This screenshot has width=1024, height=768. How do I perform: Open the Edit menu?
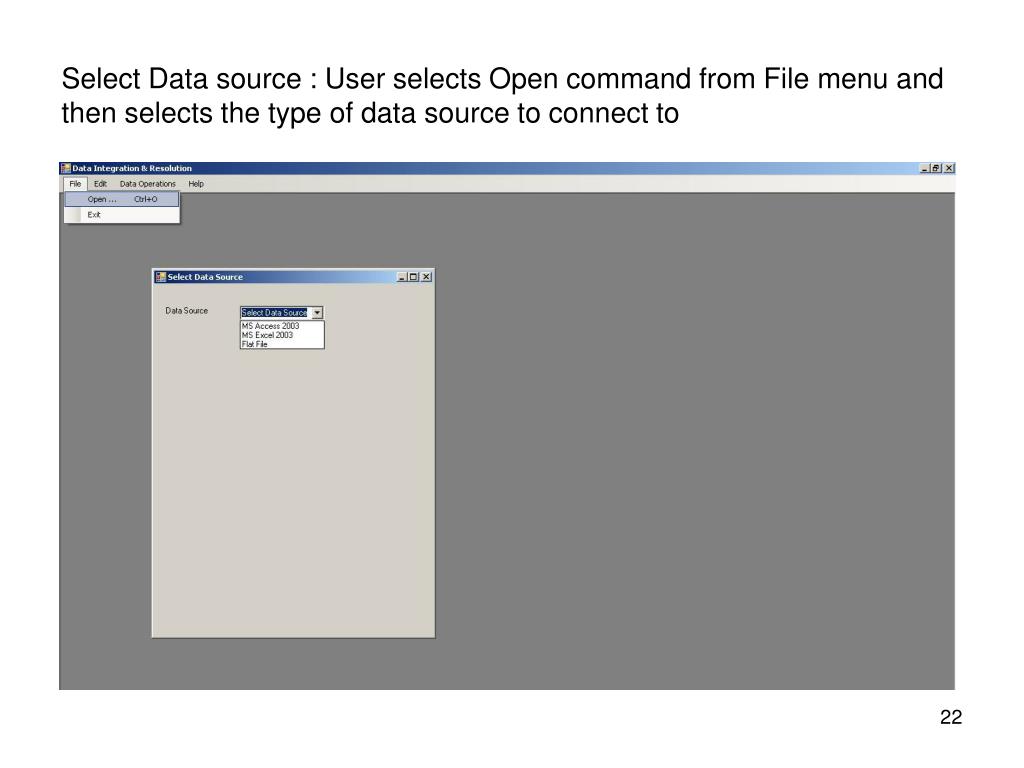(100, 184)
